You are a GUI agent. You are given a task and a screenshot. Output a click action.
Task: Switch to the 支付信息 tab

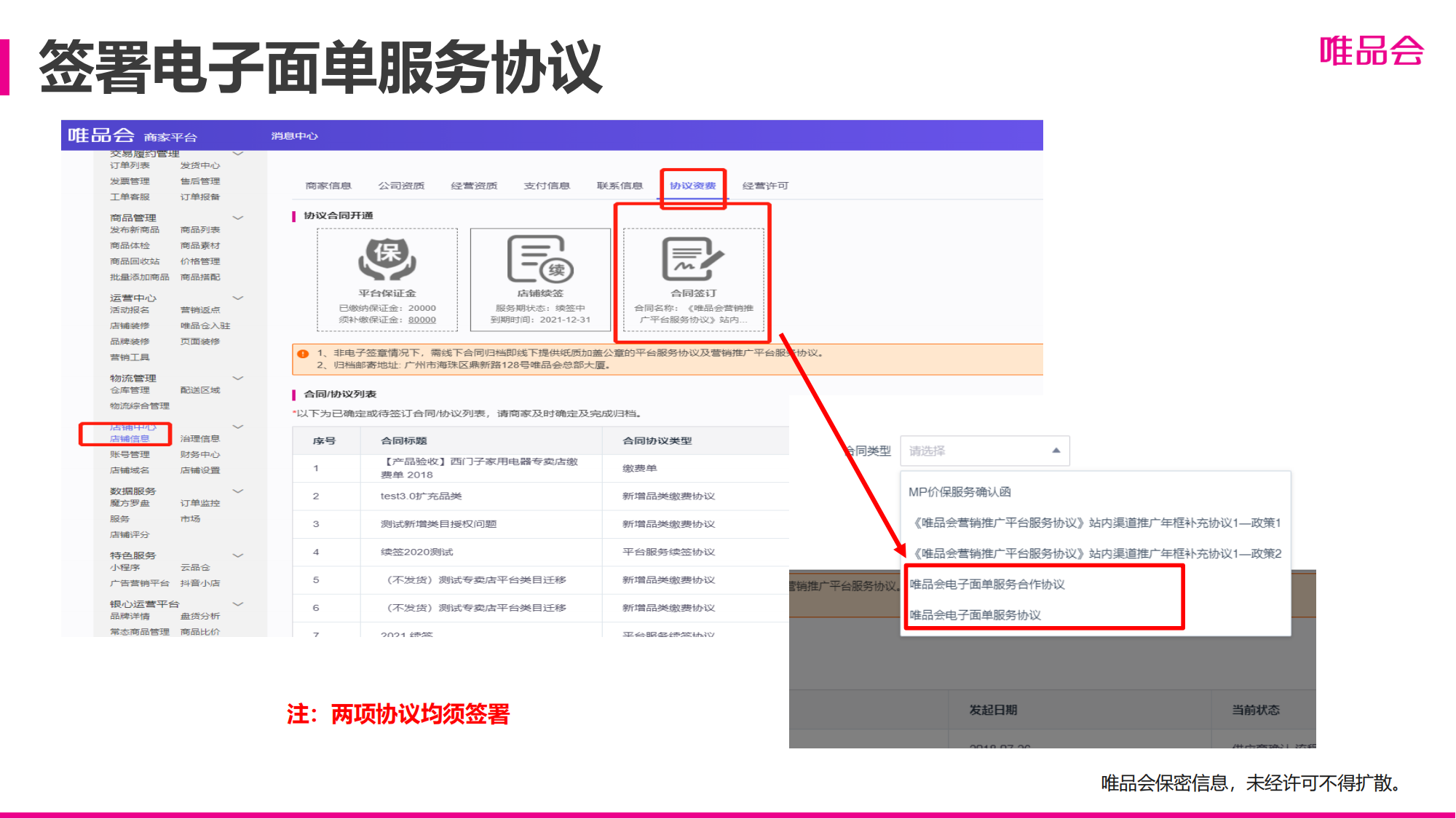pos(547,186)
